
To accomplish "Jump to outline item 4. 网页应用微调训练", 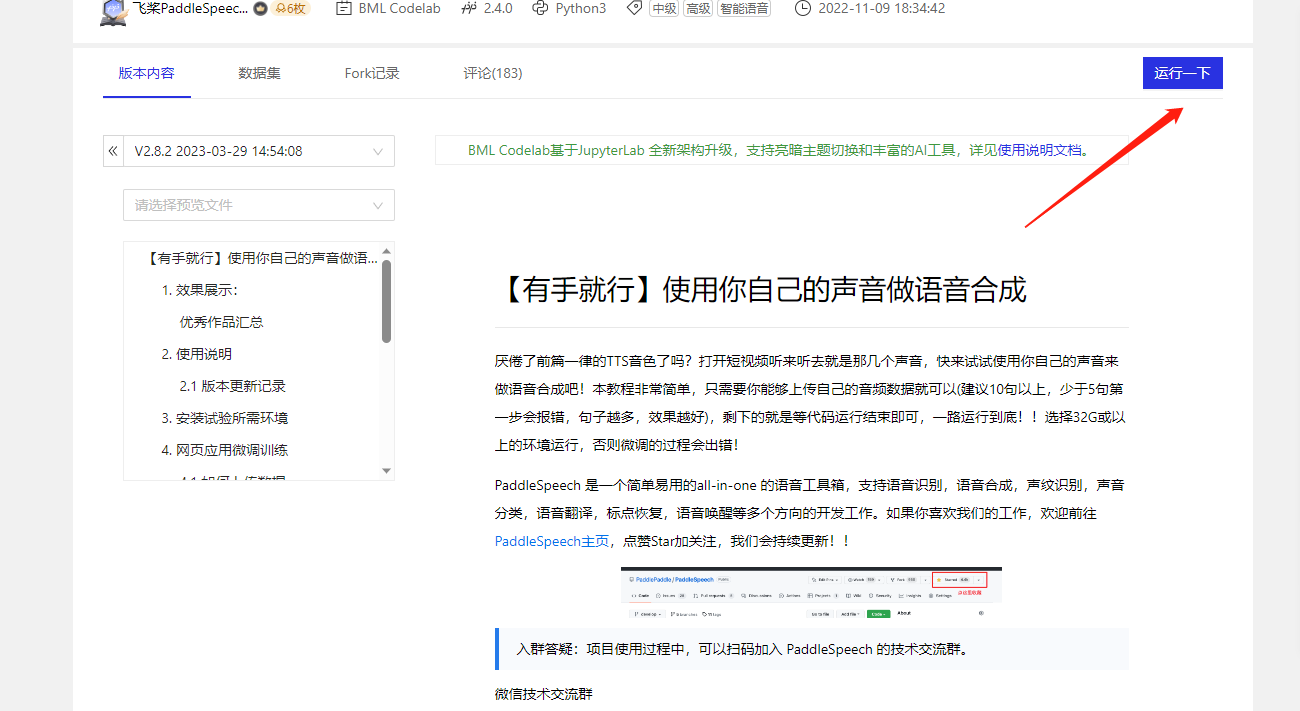I will coord(225,450).
